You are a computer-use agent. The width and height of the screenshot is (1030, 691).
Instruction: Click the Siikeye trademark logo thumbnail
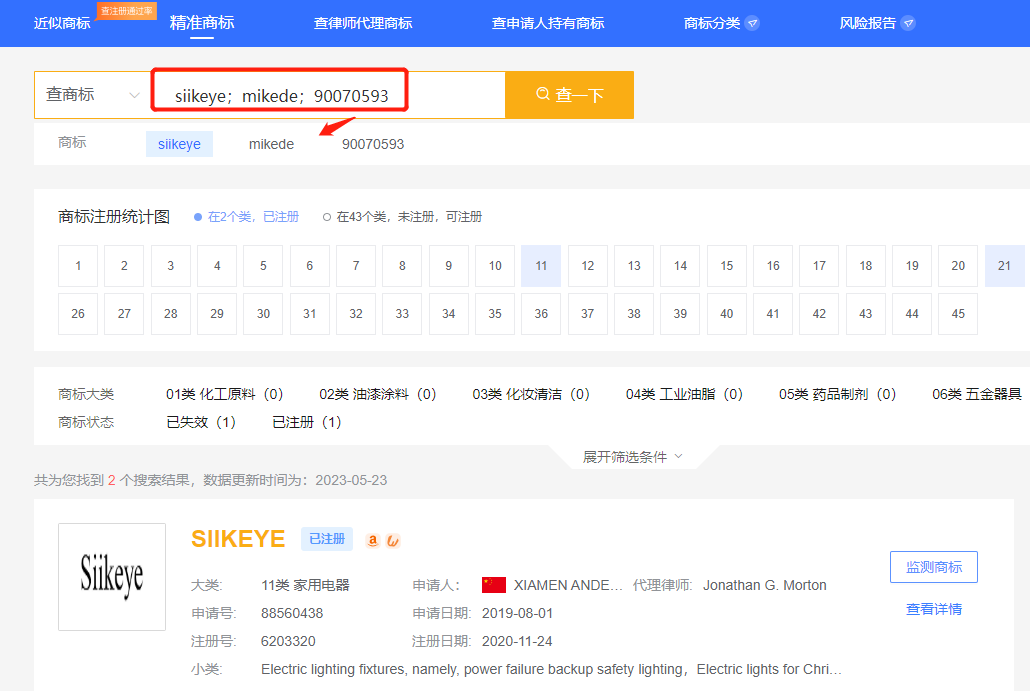(x=111, y=577)
